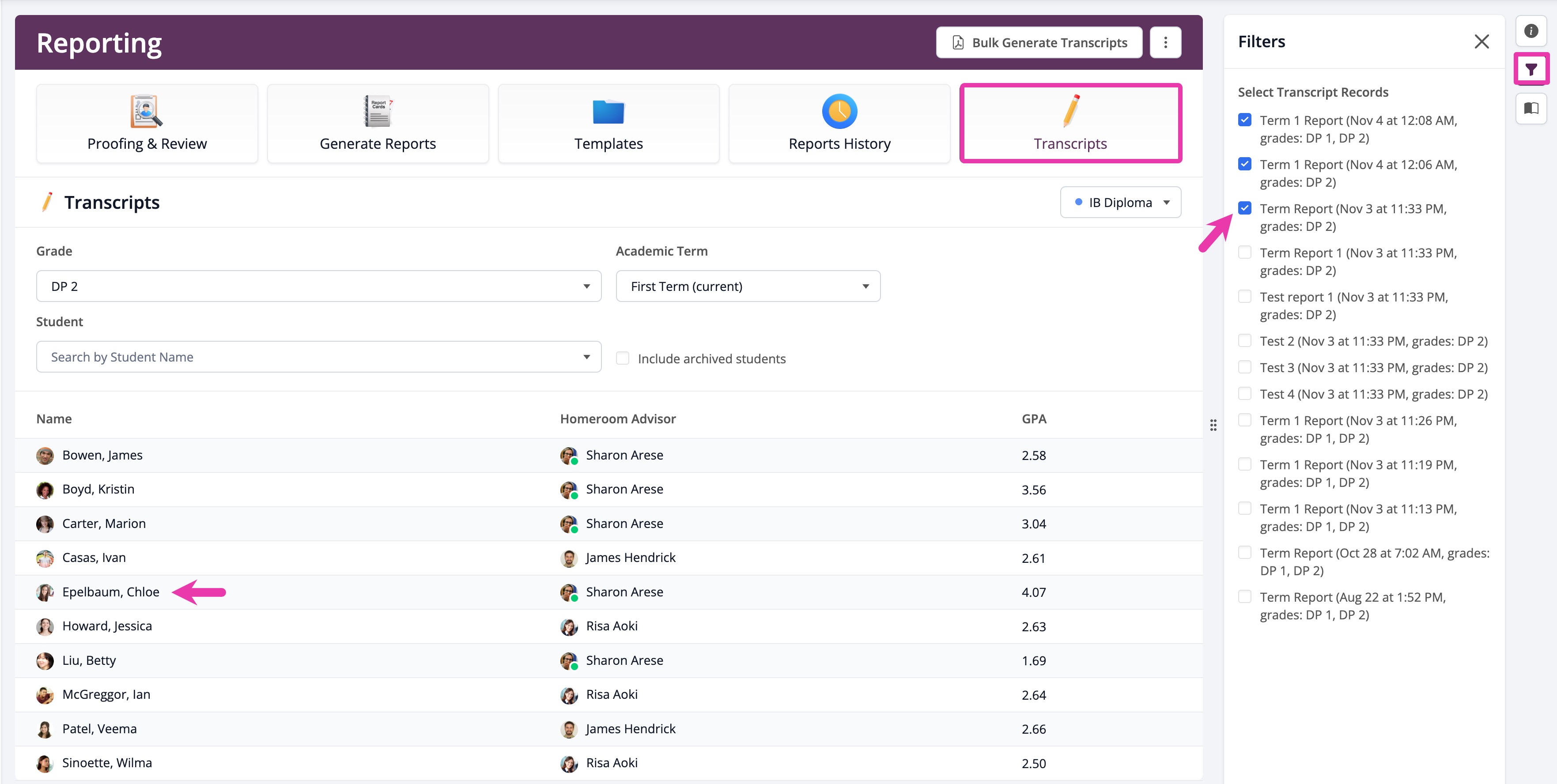Open the Academic Term dropdown
Image resolution: width=1557 pixels, height=784 pixels.
click(748, 286)
